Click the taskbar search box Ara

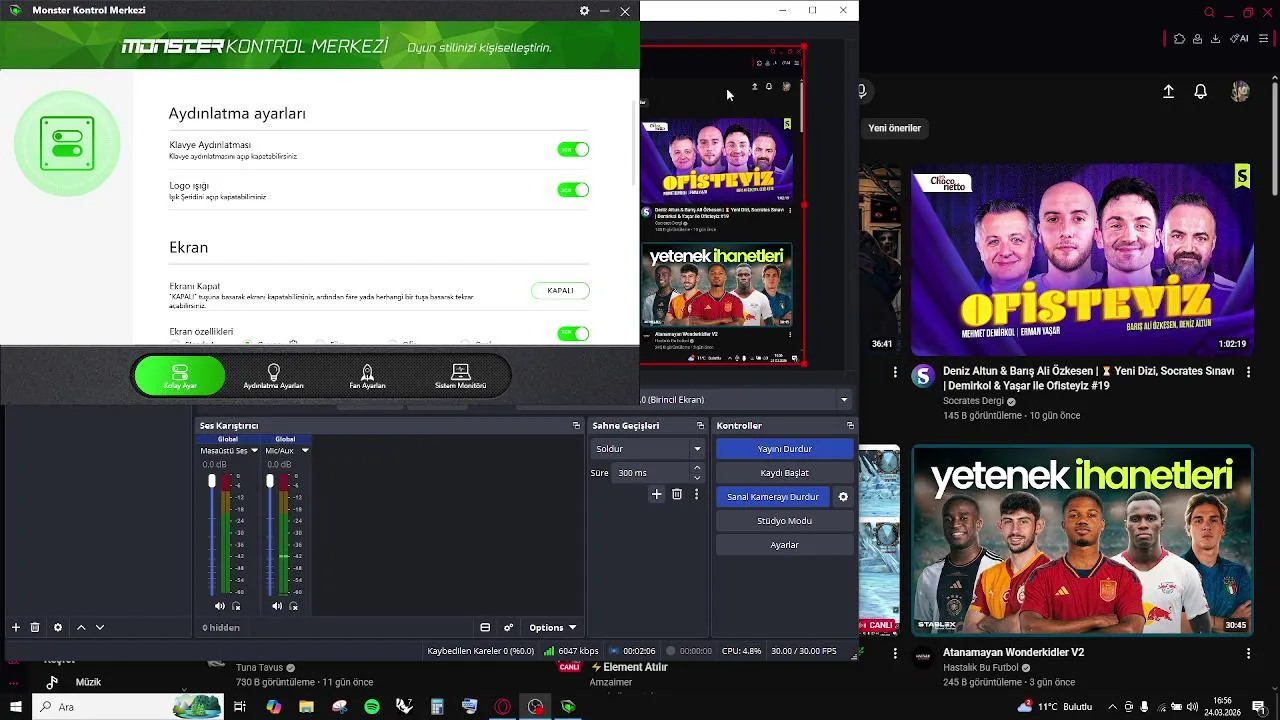tap(128, 707)
